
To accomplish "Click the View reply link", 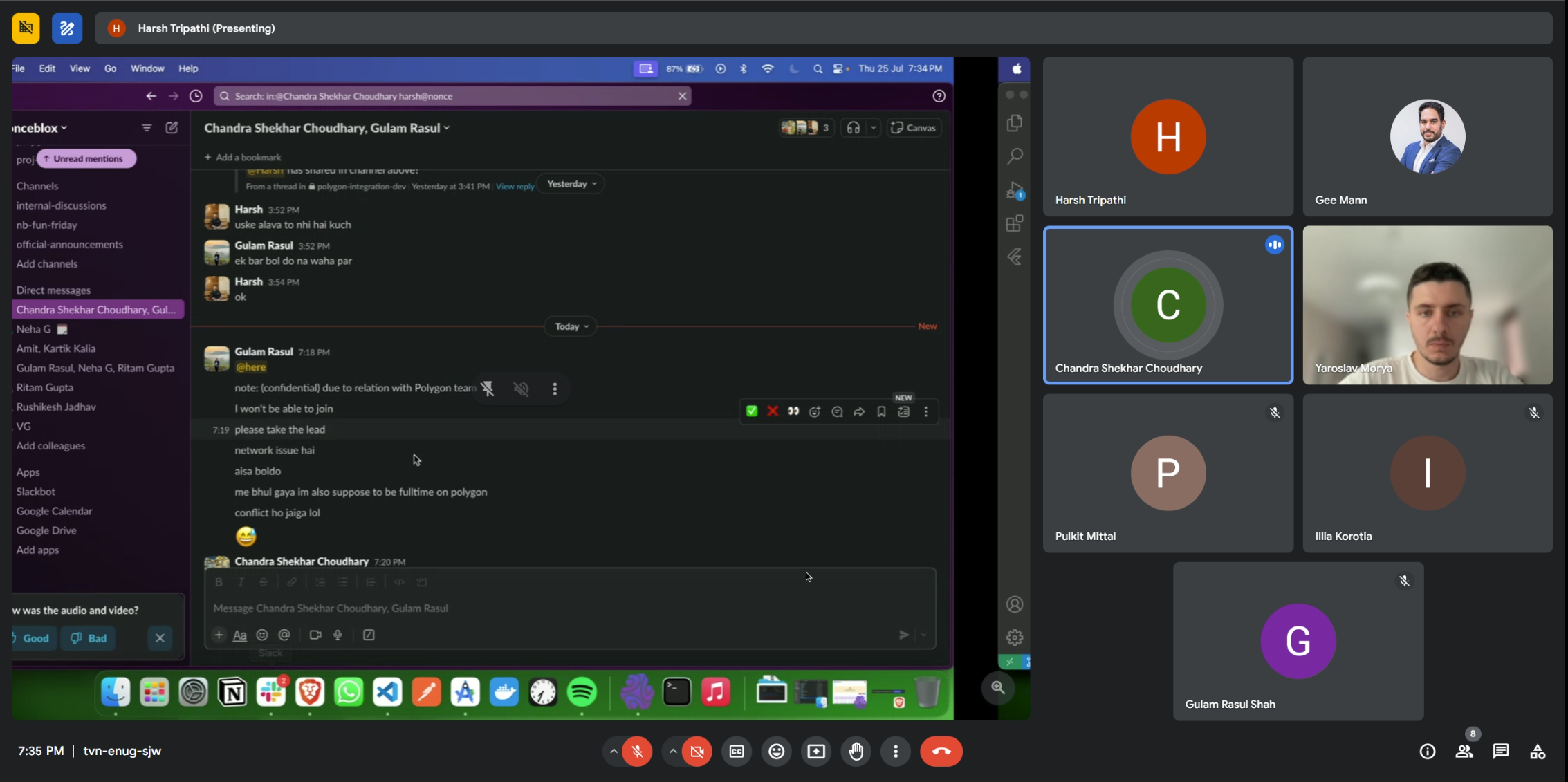I will click(x=515, y=187).
